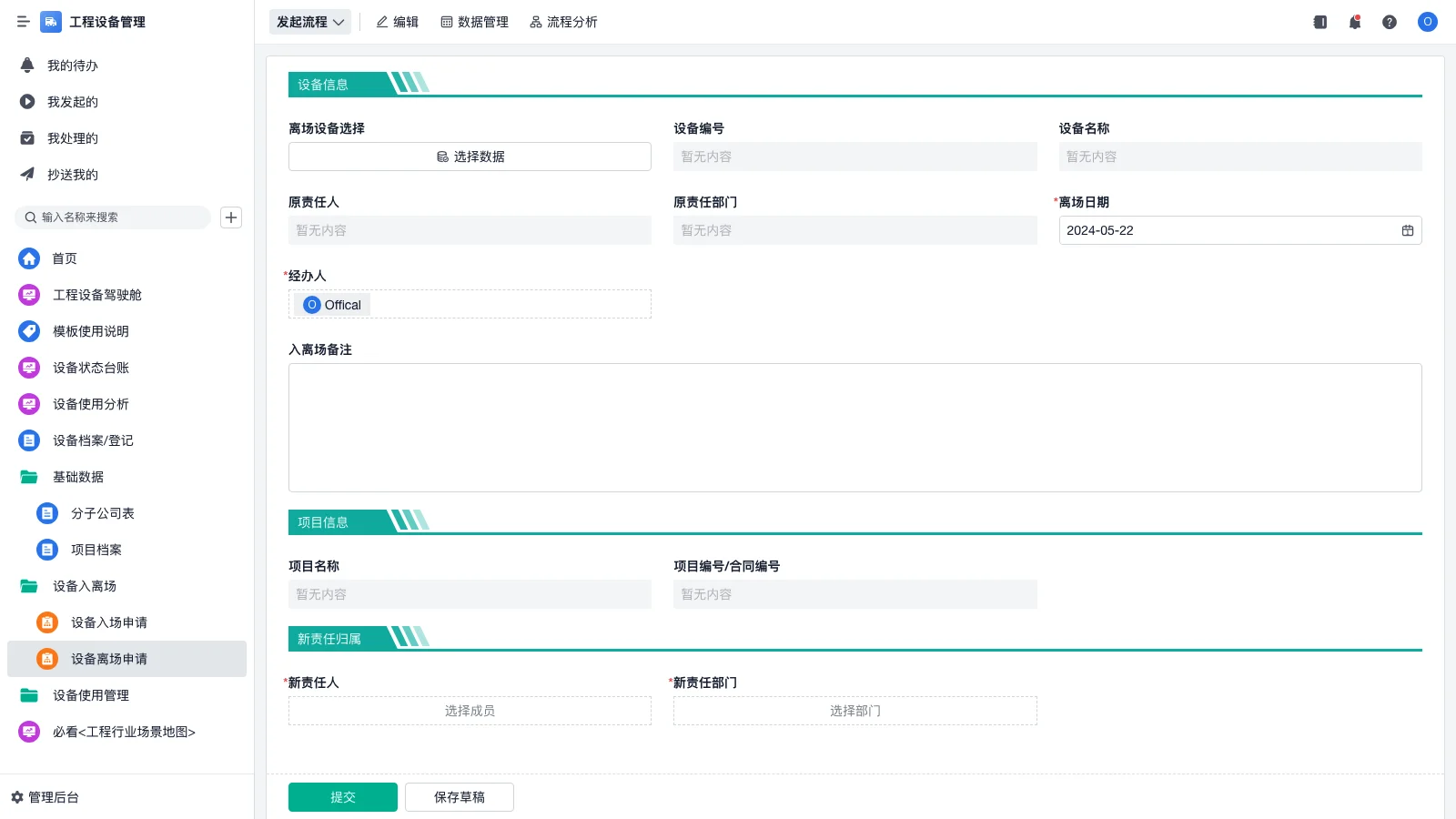Click the 入离场备注 text area
Viewport: 1456px width, 819px height.
click(855, 428)
